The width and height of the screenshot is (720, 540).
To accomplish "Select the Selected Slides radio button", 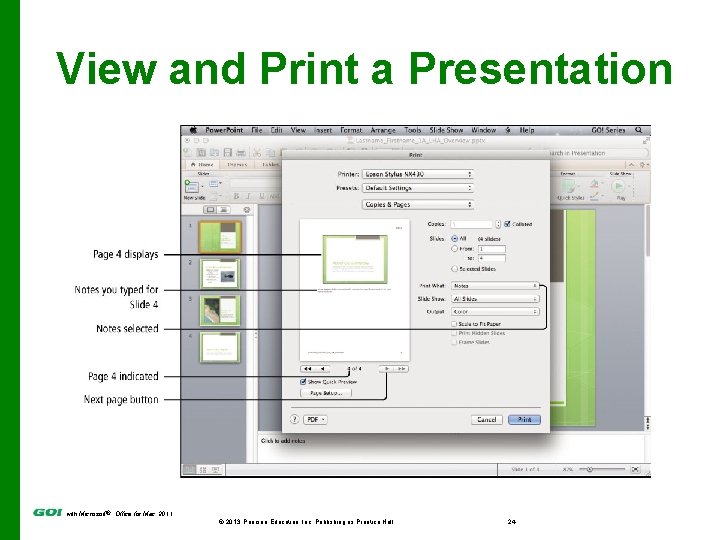I will [x=455, y=269].
